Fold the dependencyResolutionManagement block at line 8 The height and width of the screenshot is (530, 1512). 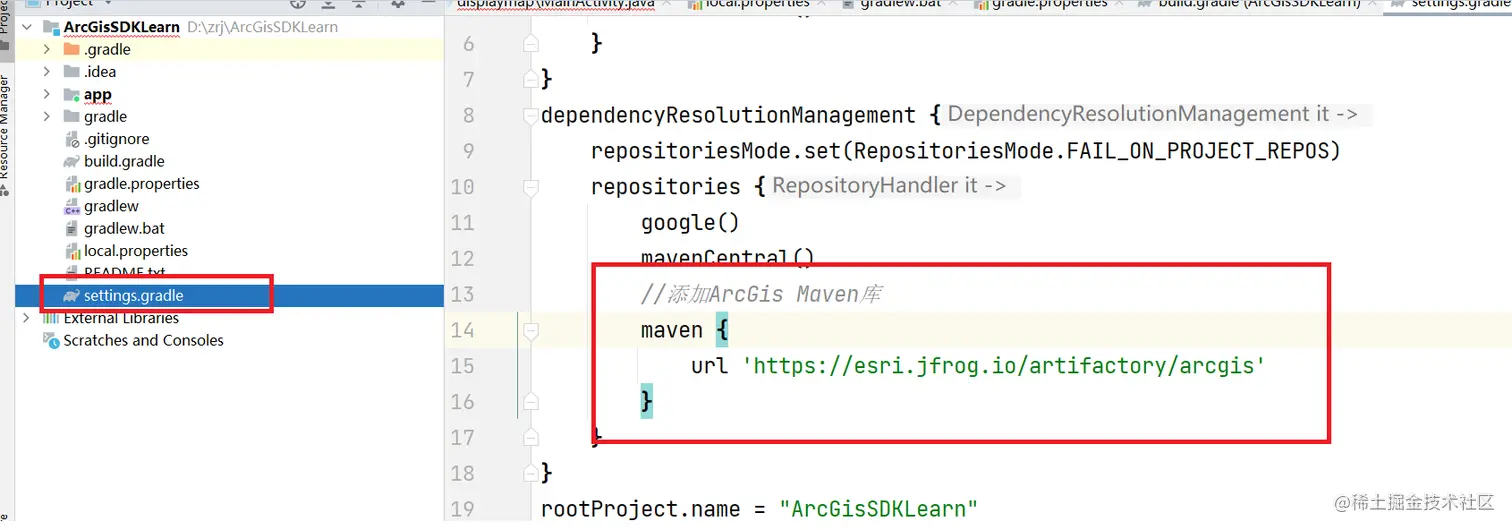coord(531,115)
